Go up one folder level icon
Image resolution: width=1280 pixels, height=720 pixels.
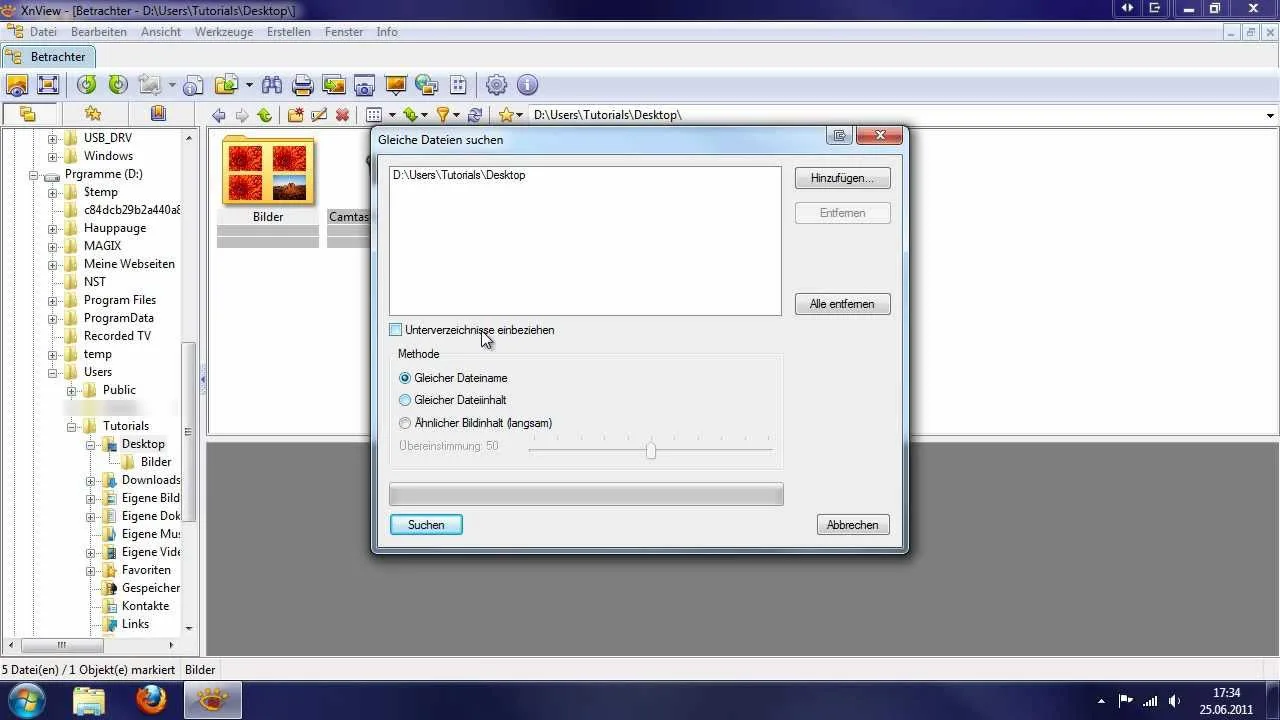point(265,115)
